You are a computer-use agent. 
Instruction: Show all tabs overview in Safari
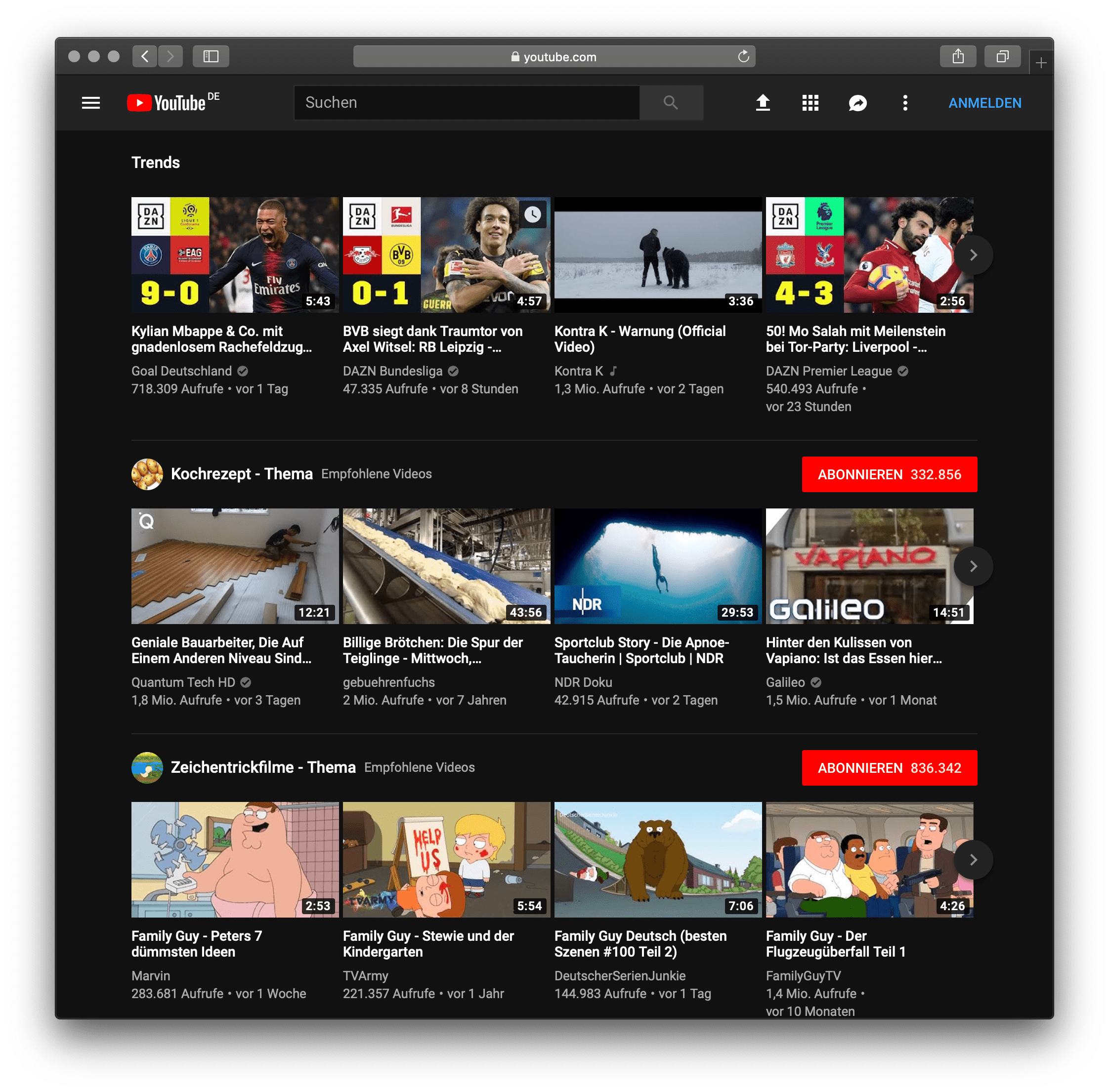pyautogui.click(x=1002, y=56)
